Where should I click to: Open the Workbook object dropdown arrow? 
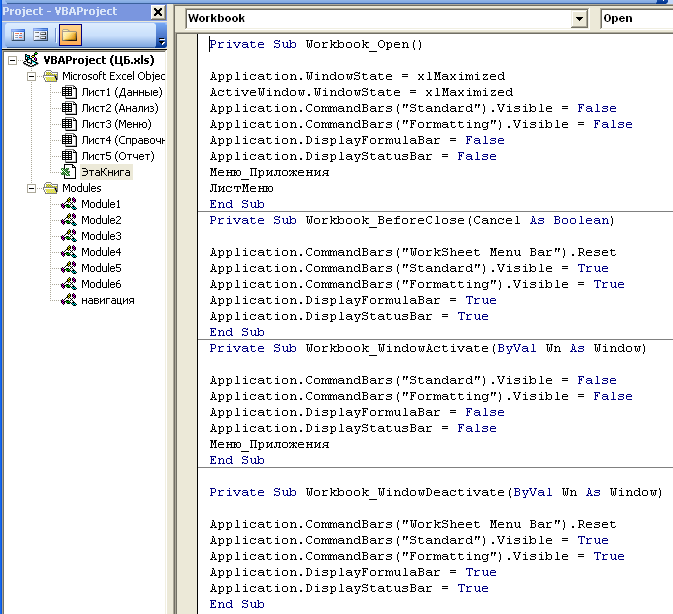(579, 19)
